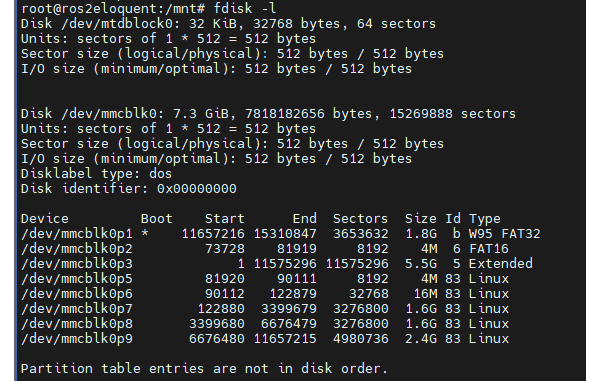Click the /dev/mmcblk0p5 device entry

[77, 278]
